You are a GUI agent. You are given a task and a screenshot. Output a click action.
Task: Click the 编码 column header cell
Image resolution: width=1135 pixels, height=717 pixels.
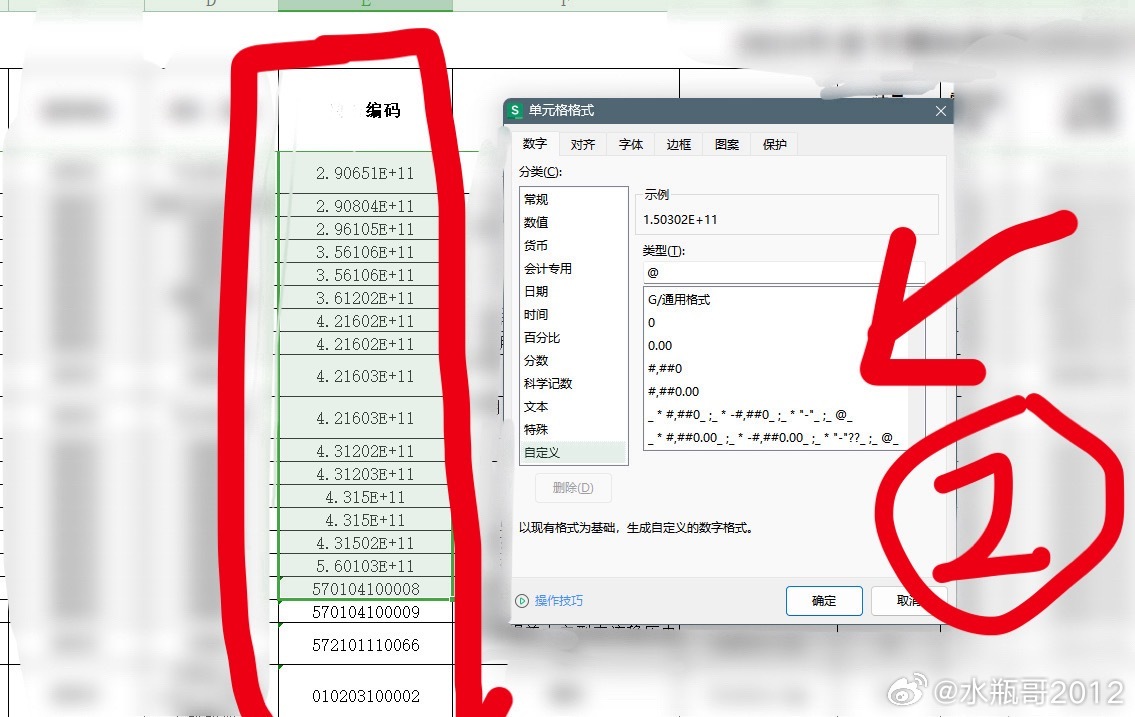click(366, 110)
